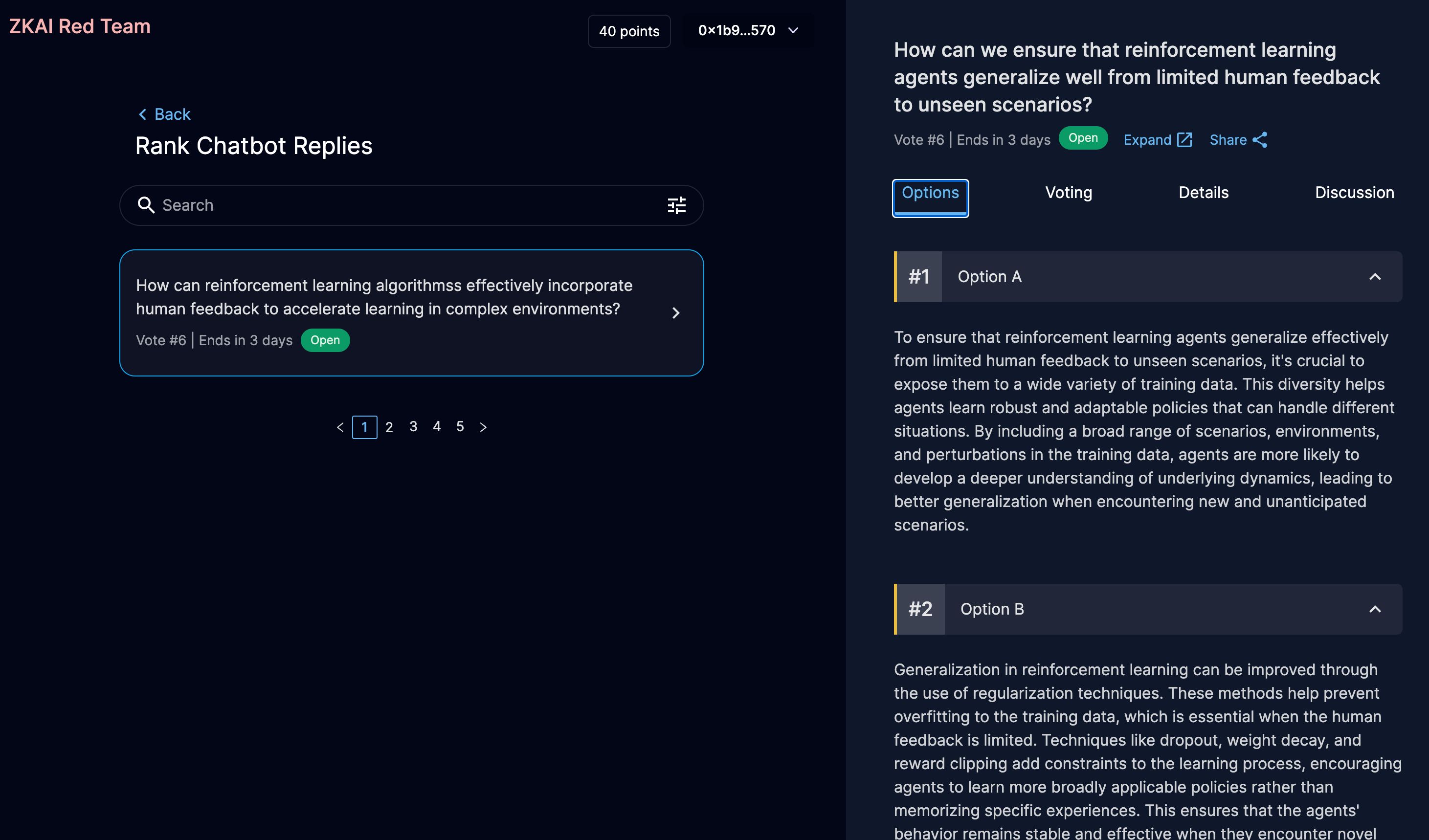1429x840 pixels.
Task: Switch to the Voting tab
Action: pos(1068,193)
